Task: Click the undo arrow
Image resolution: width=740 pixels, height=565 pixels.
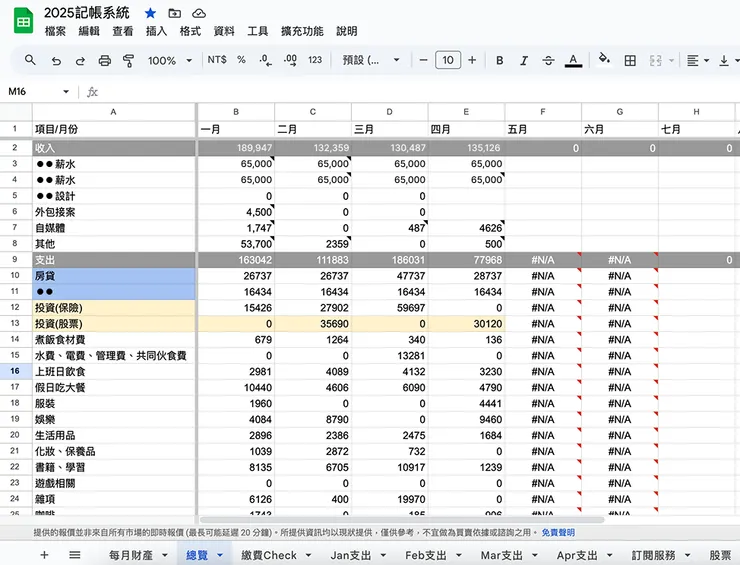Action: click(56, 60)
